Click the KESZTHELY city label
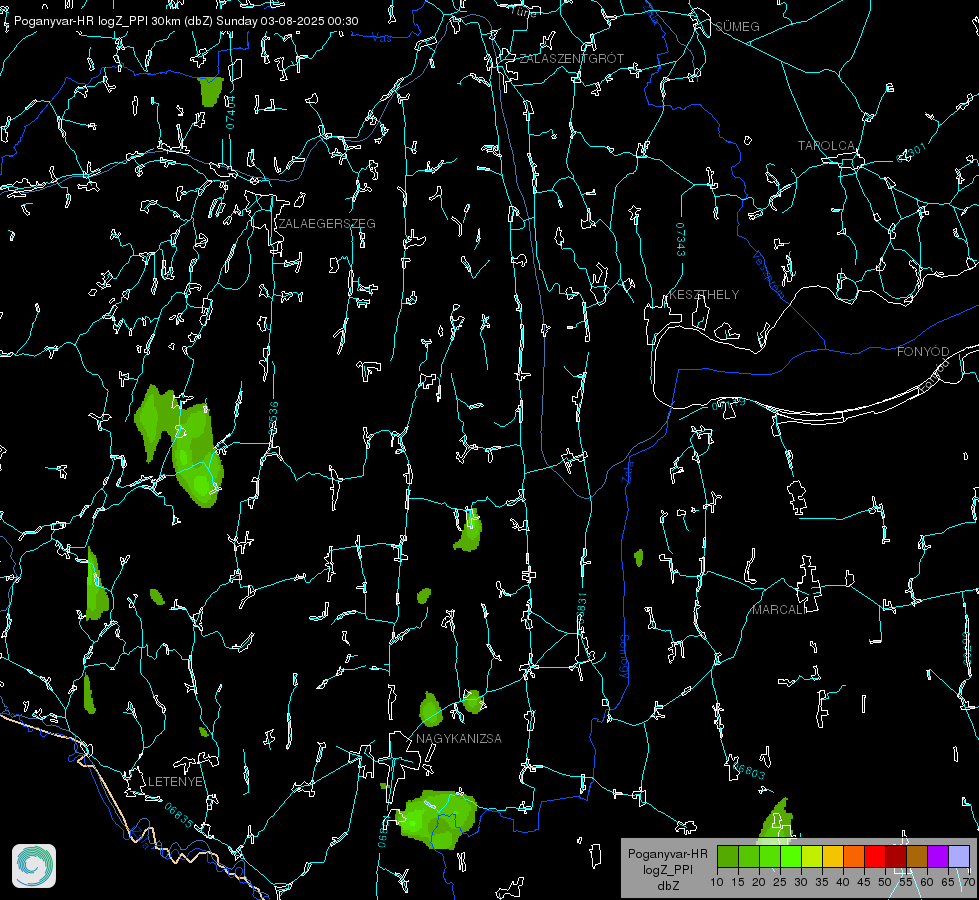This screenshot has width=979, height=900. coord(704,294)
